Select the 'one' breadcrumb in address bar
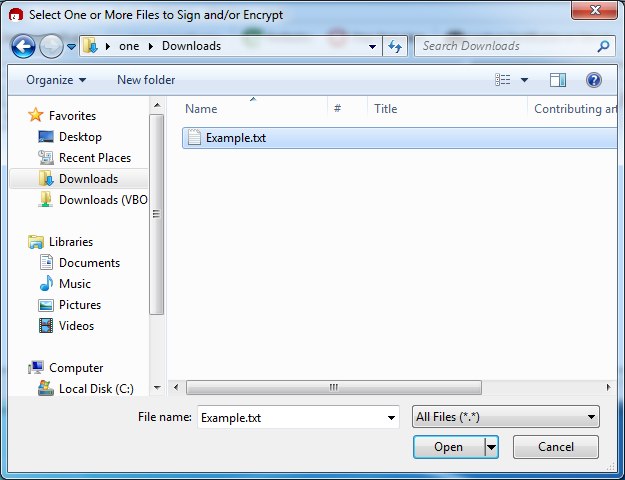Screen dimensions: 625x480 click(x=129, y=46)
